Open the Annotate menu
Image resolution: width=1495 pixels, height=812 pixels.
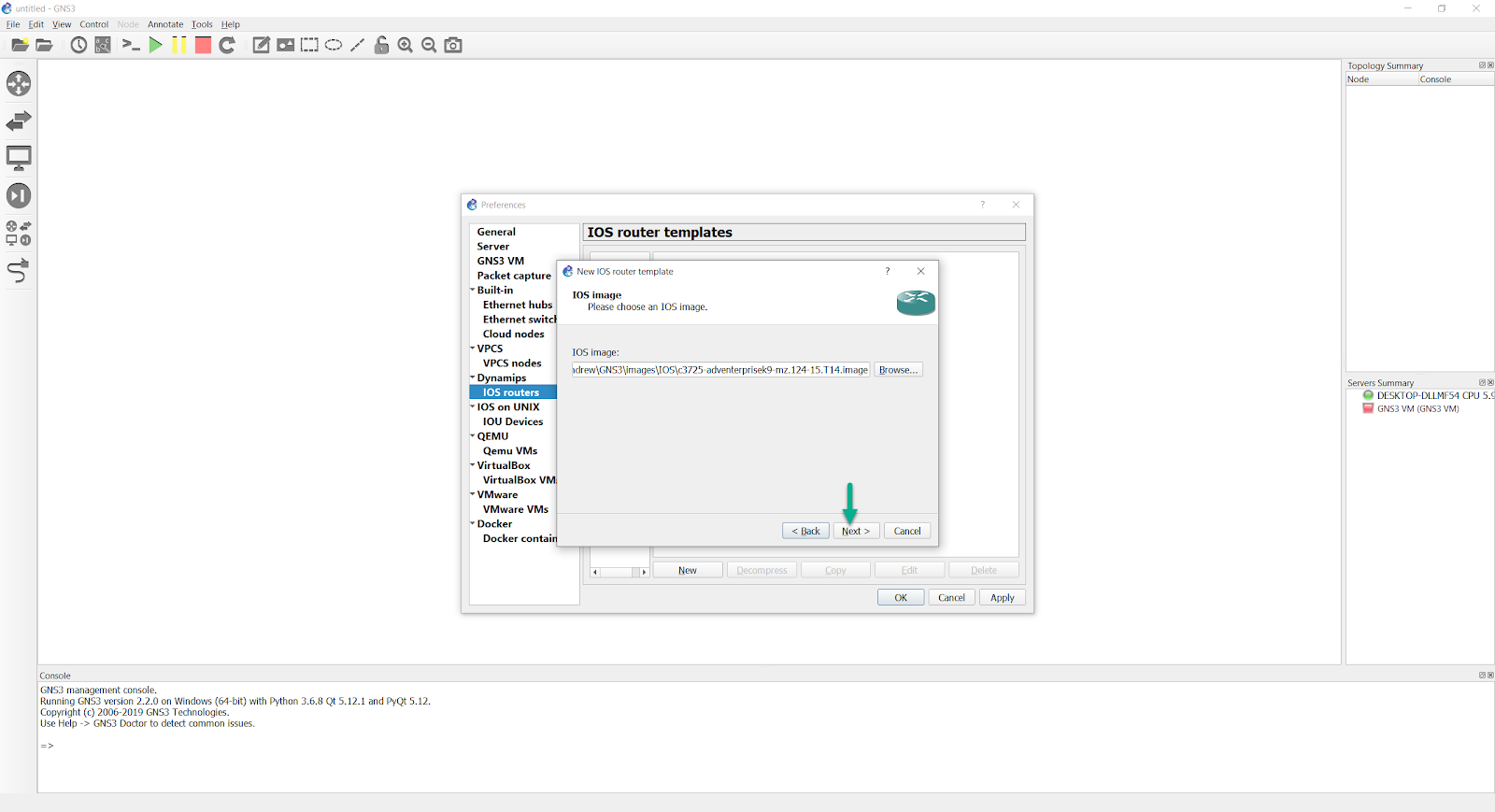(x=165, y=24)
